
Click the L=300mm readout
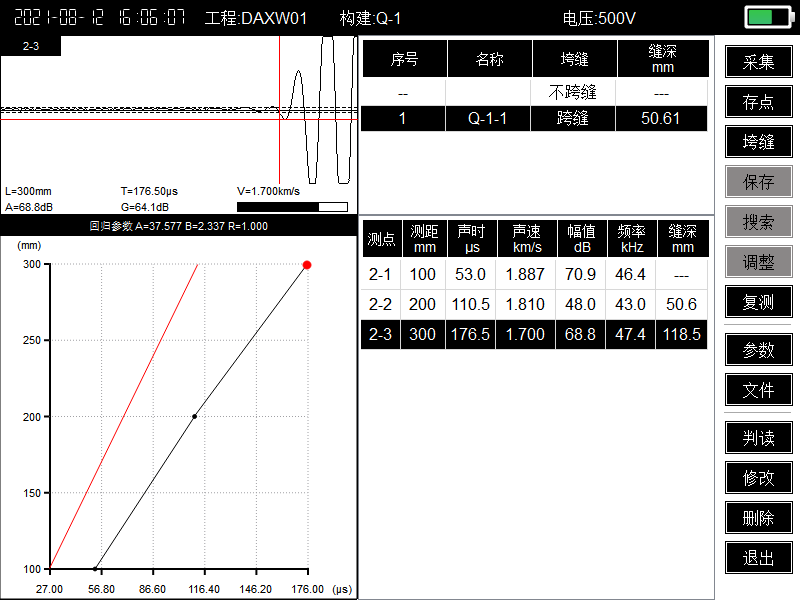[28, 191]
